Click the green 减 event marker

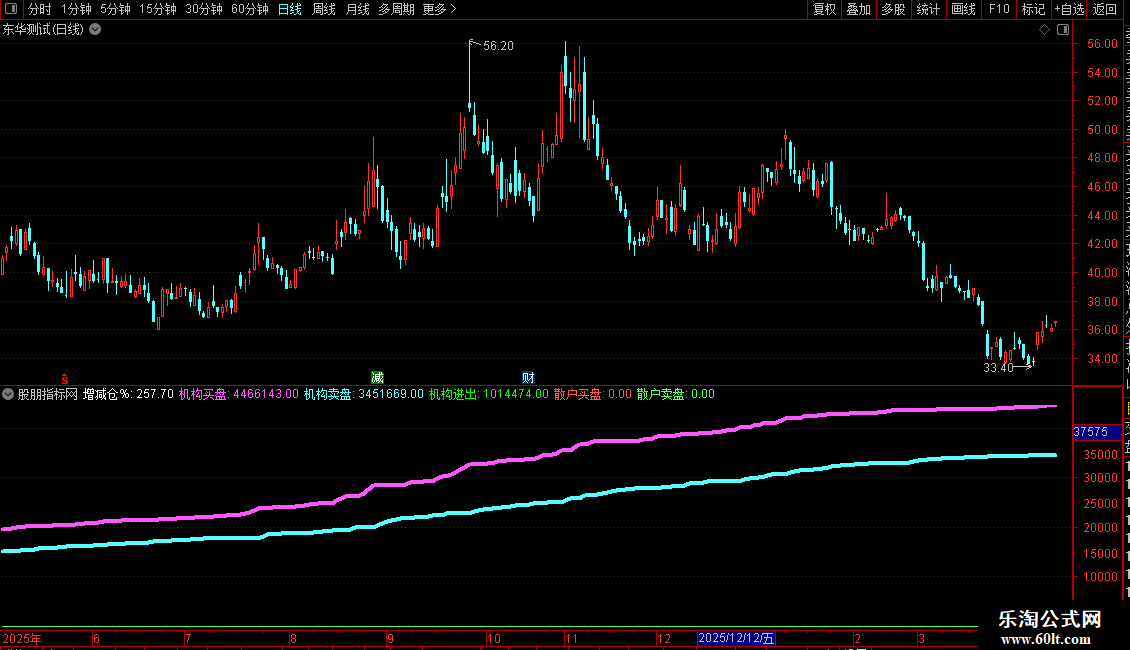tap(377, 378)
